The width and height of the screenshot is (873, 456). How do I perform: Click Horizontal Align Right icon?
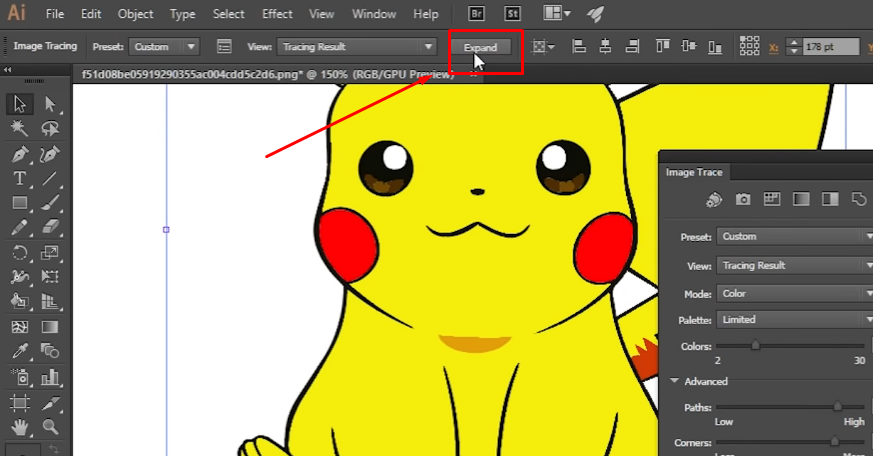[632, 47]
